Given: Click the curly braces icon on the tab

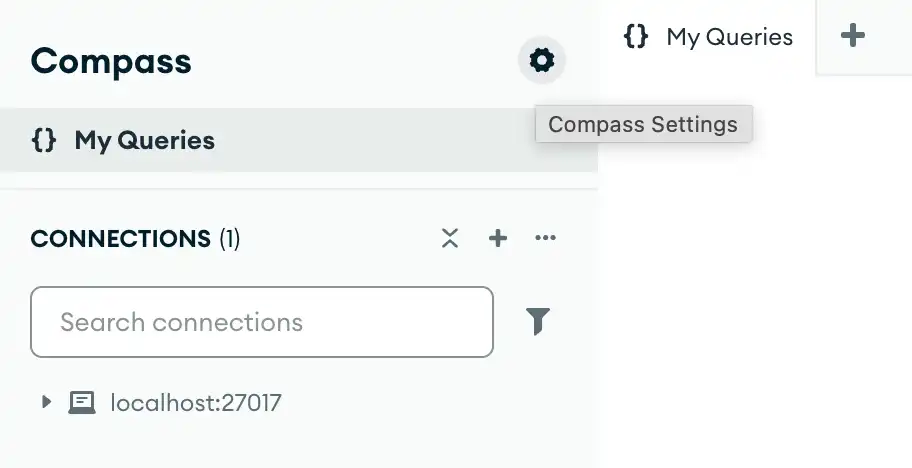Looking at the screenshot, I should tap(635, 37).
